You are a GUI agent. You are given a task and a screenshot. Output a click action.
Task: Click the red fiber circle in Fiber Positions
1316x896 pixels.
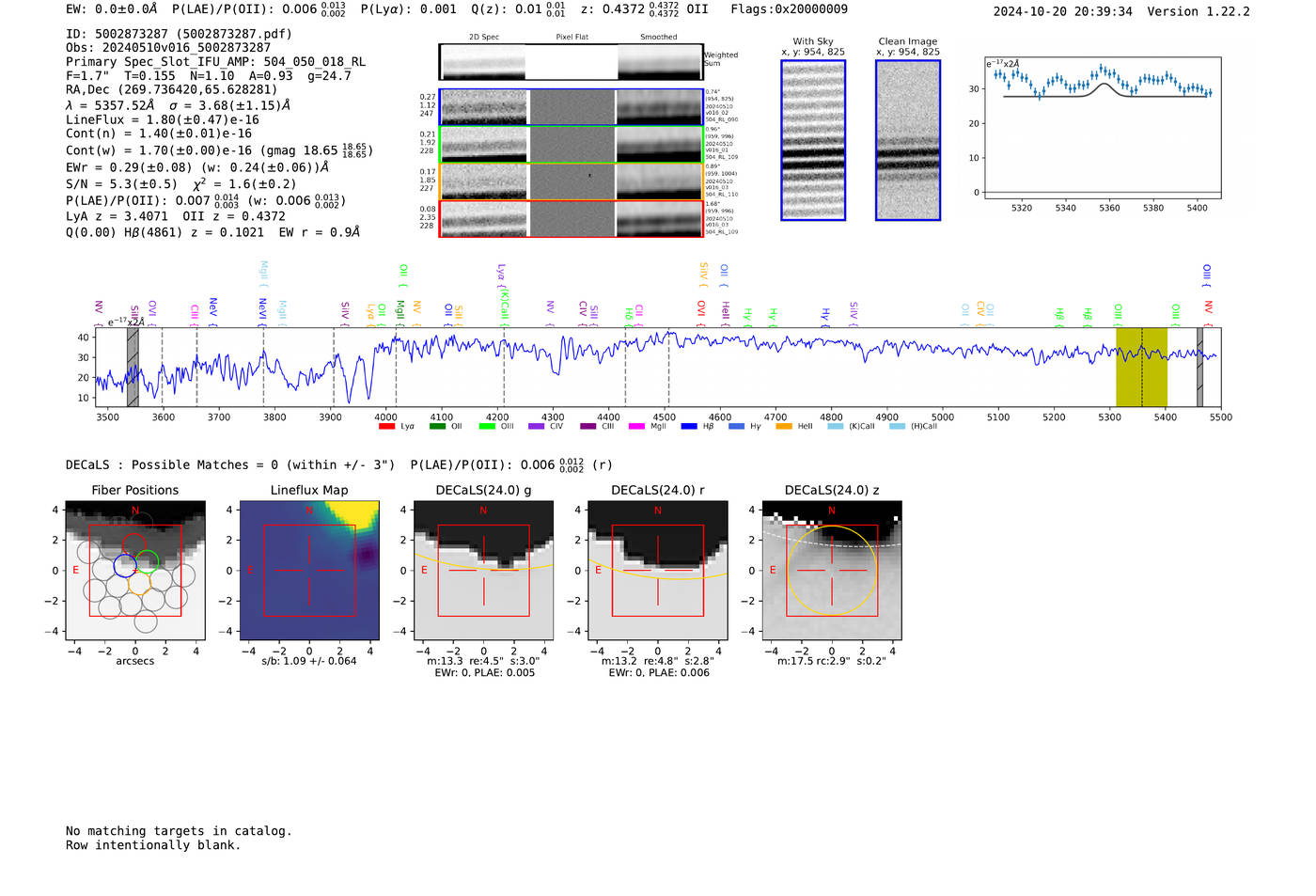pyautogui.click(x=134, y=543)
